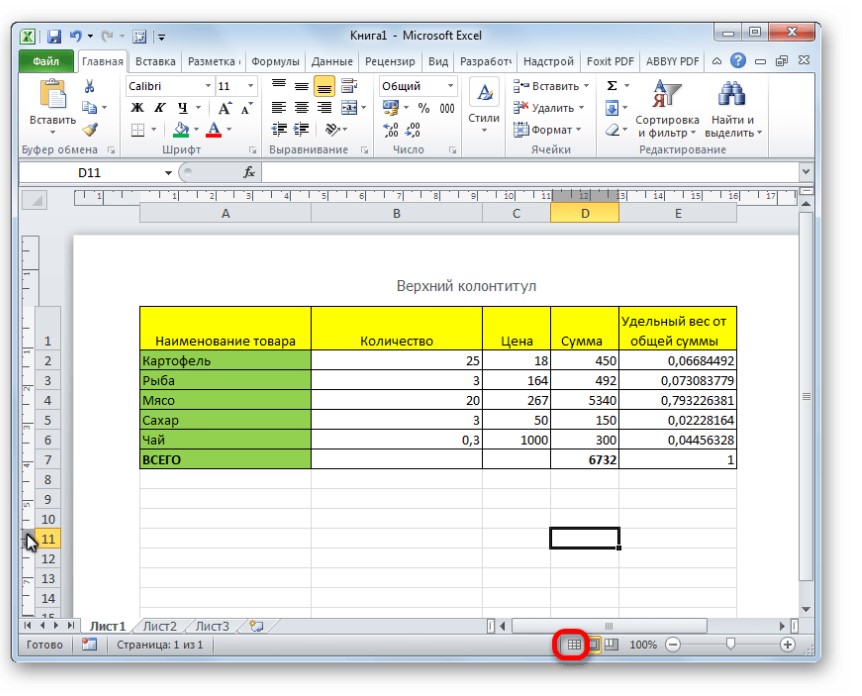
Task: Click the increase font size icon
Action: click(x=224, y=109)
